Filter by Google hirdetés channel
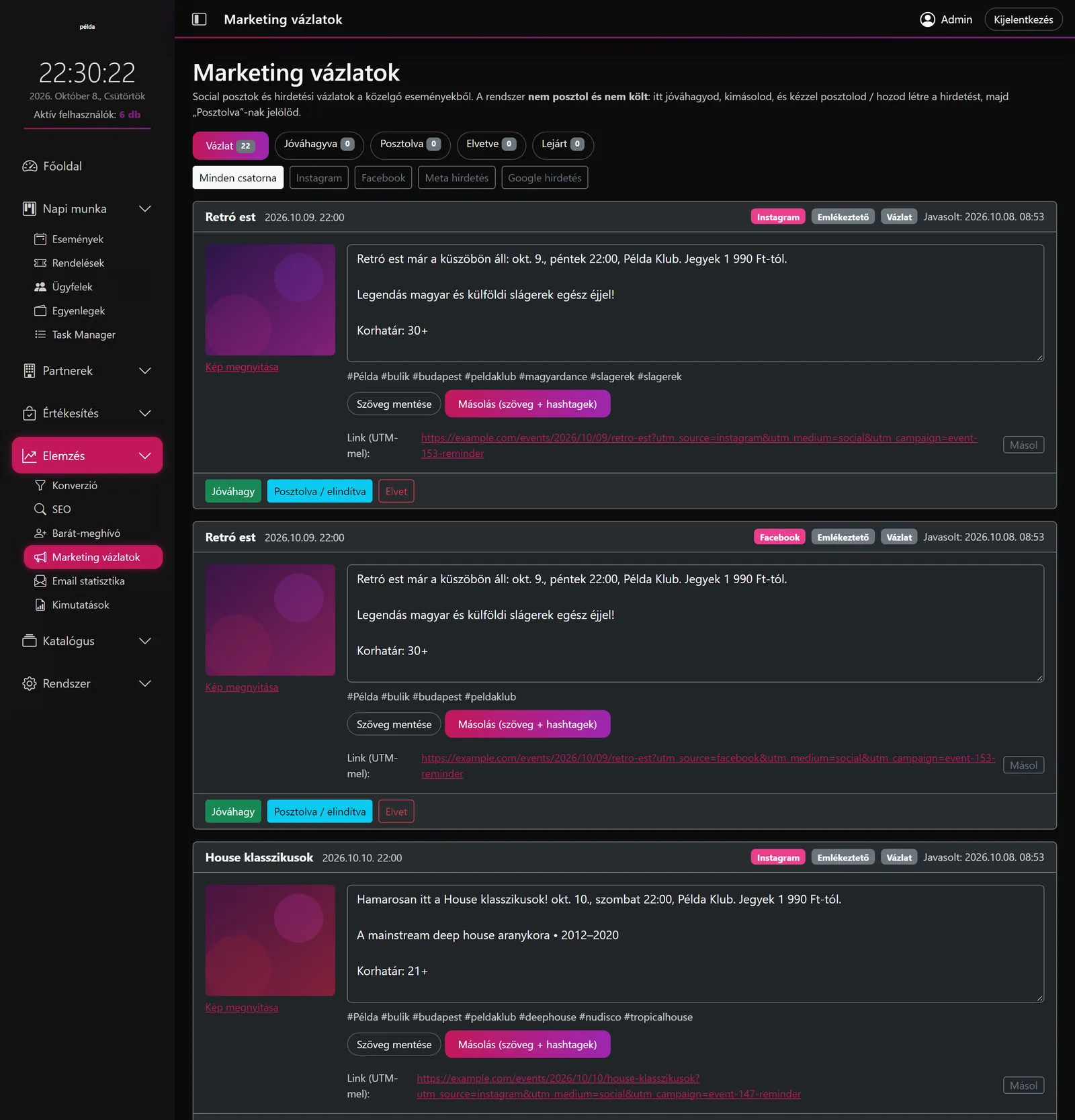Viewport: 1075px width, 1120px height. [545, 178]
